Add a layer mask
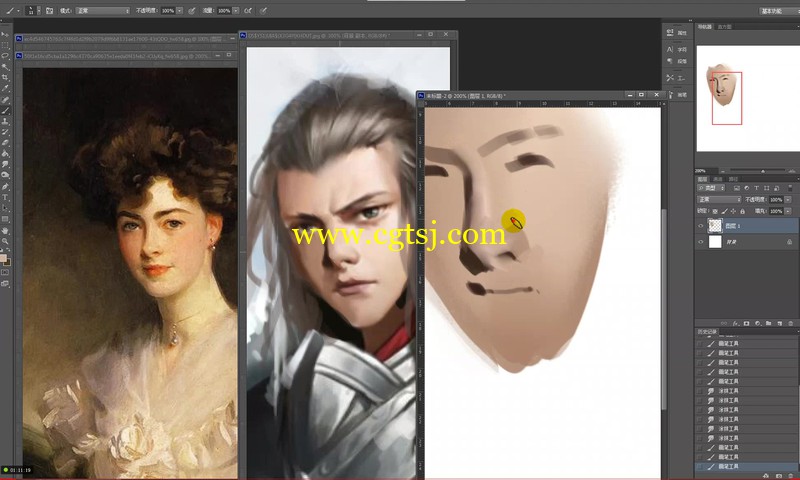 746,323
